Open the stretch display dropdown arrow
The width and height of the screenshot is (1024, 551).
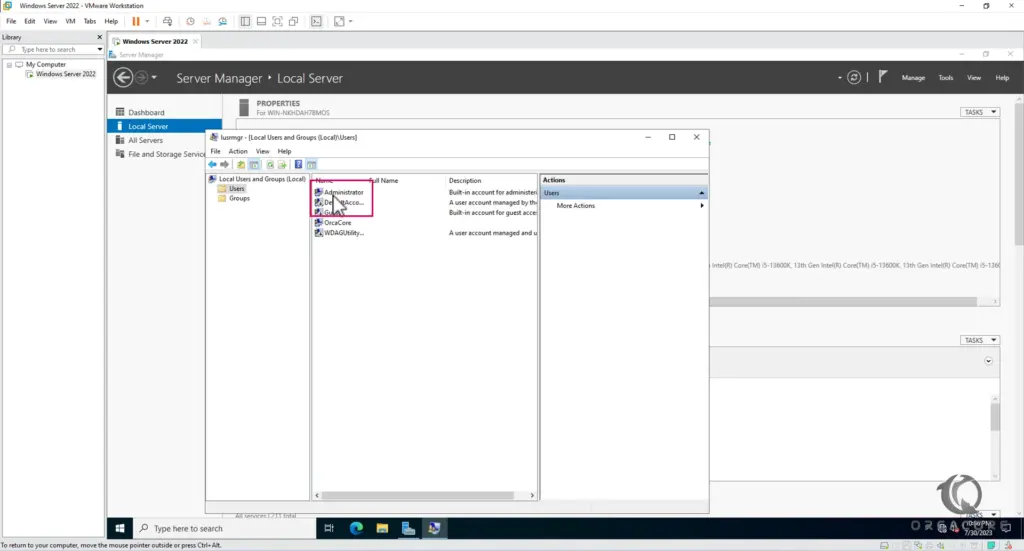click(351, 21)
